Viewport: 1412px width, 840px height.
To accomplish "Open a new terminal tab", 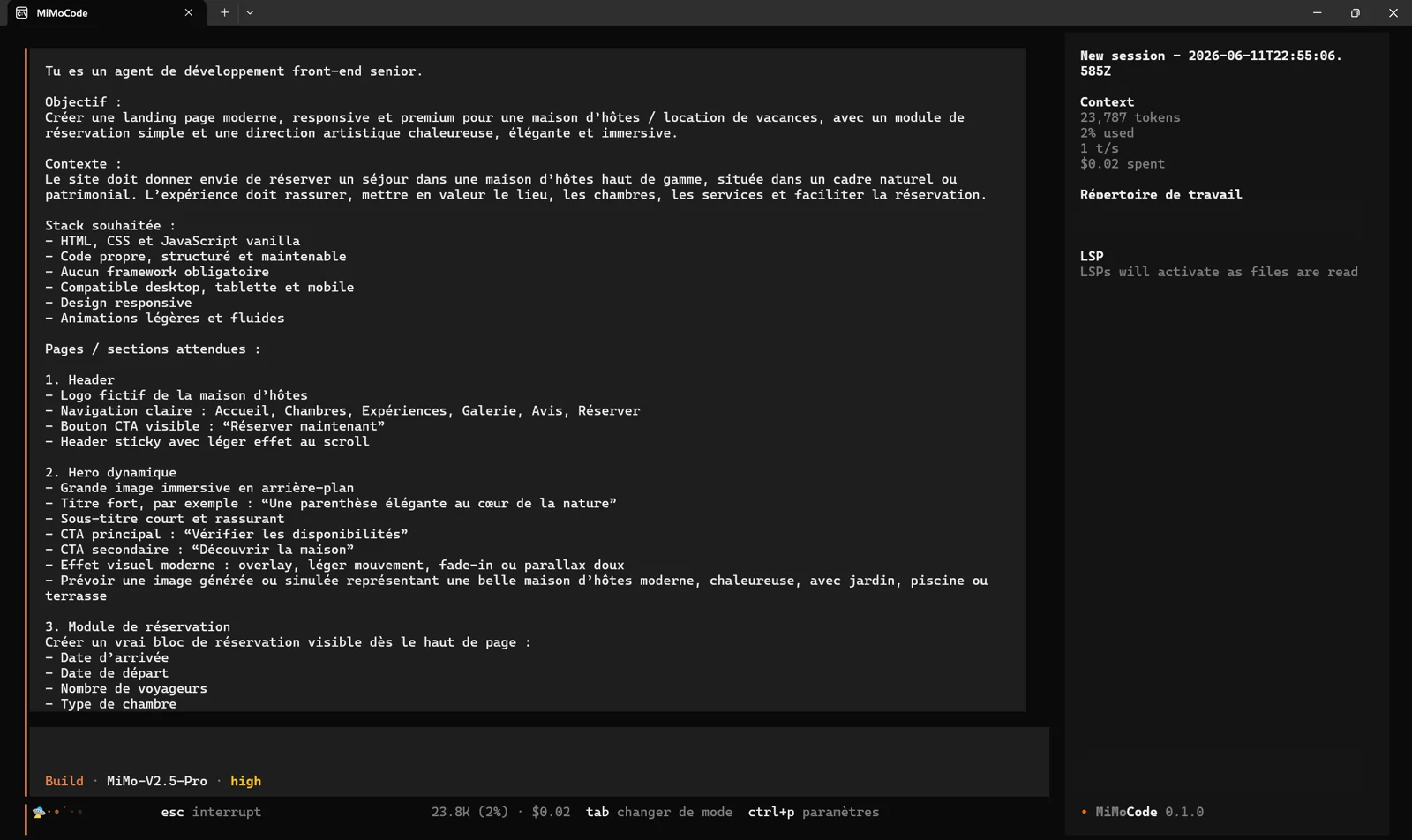I will pos(224,13).
